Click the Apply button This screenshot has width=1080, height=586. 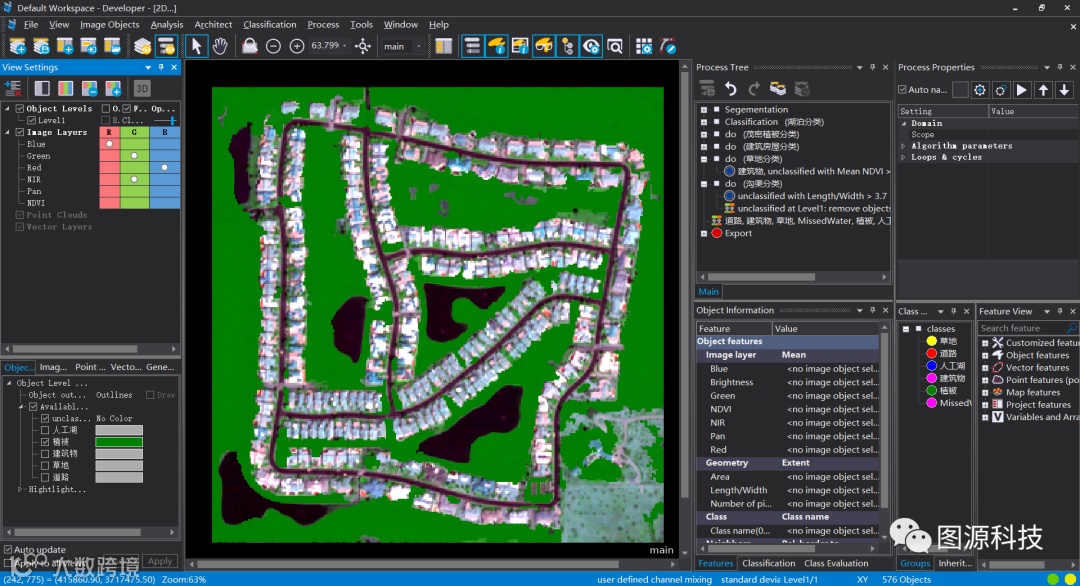(x=160, y=562)
